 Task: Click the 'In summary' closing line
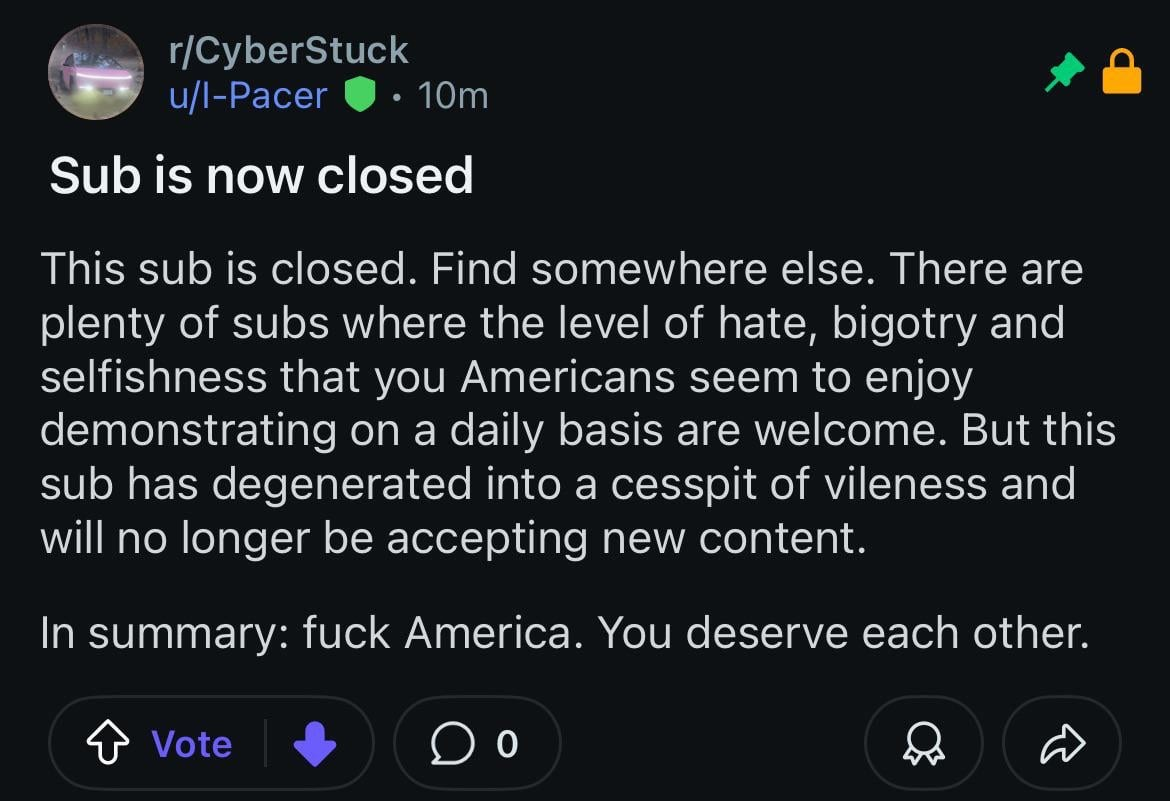tap(565, 632)
